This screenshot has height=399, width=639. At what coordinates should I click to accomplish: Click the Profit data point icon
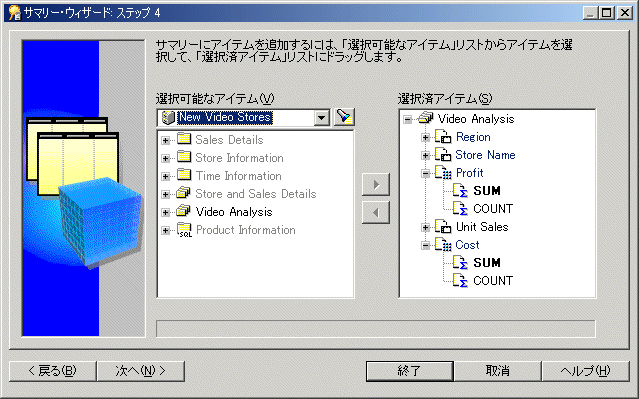click(x=443, y=173)
